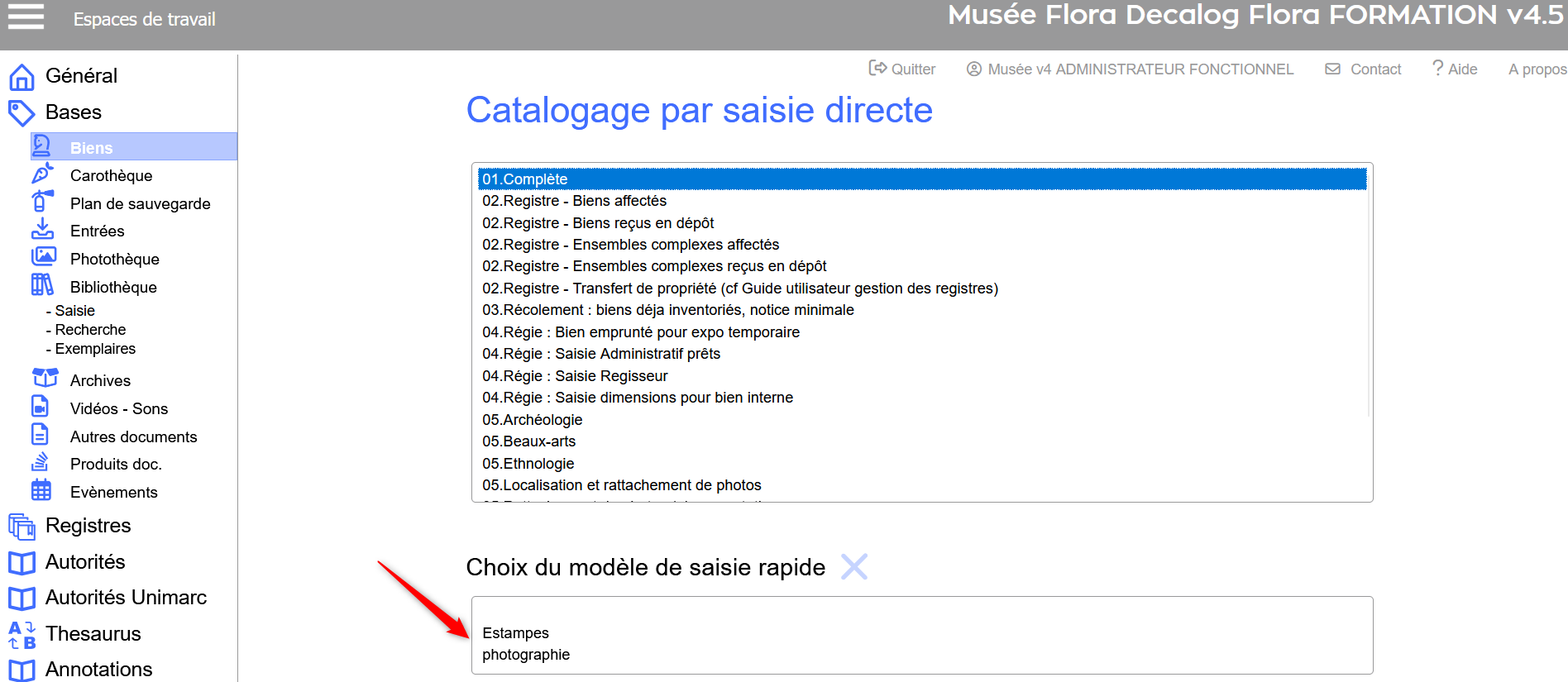This screenshot has width=1568, height=682.
Task: Click the Bibliothèque books icon
Action: (x=42, y=285)
